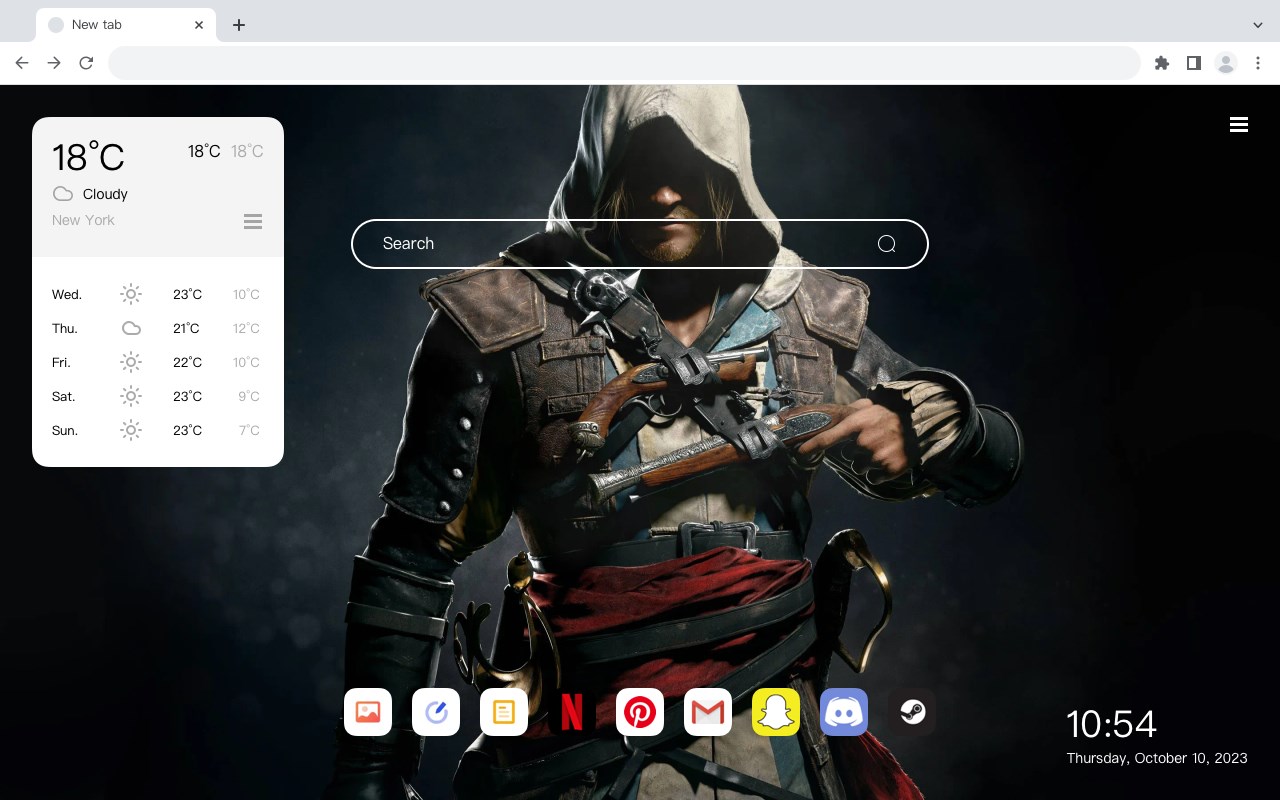Launch the Pinterest shortcut
The height and width of the screenshot is (800, 1280).
click(x=640, y=712)
